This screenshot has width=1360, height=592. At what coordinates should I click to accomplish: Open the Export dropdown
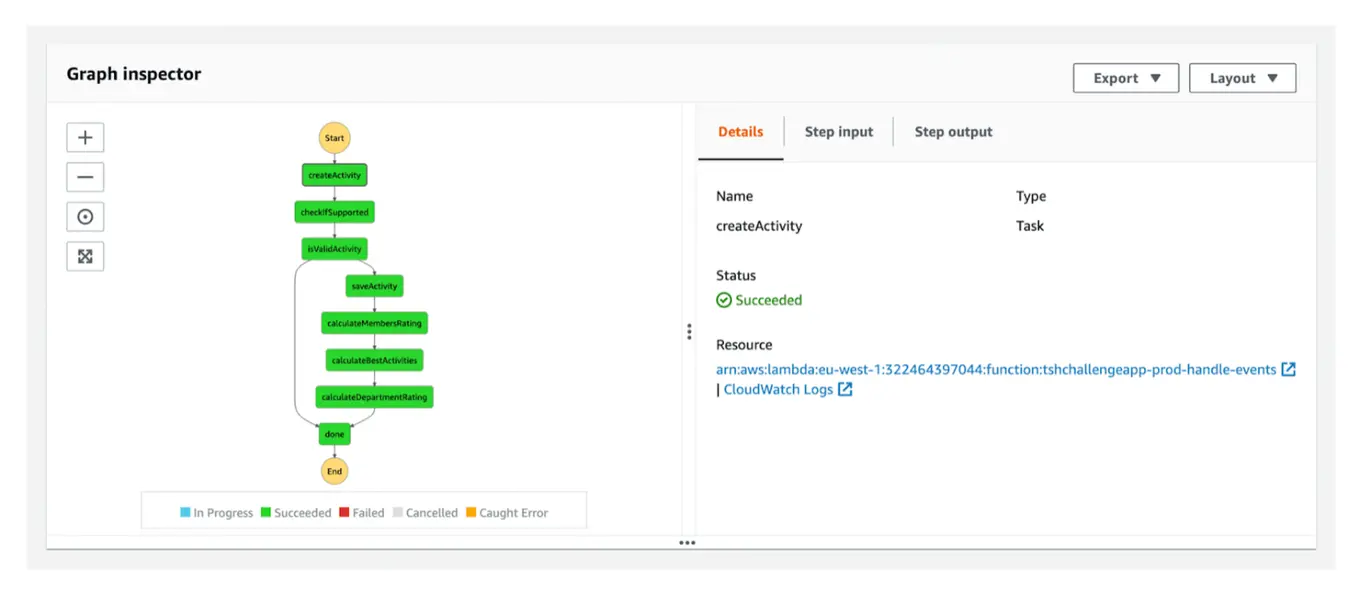click(x=1126, y=77)
